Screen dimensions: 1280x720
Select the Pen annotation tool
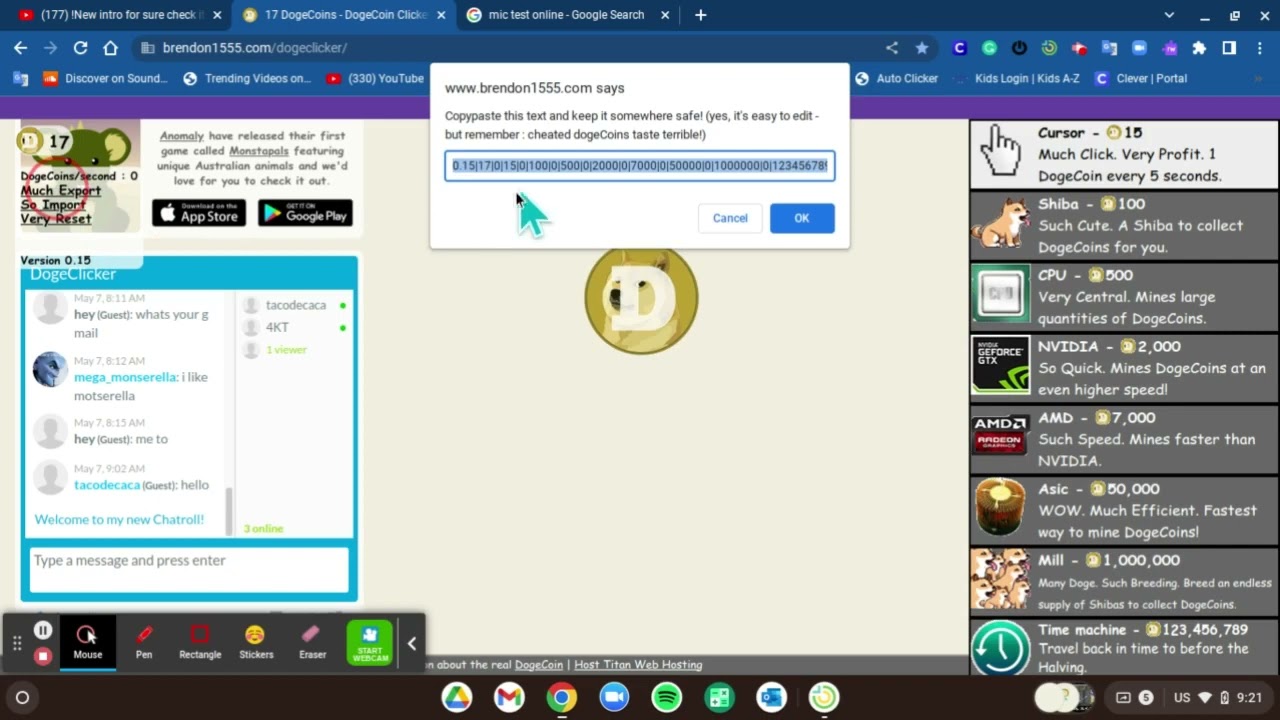[144, 641]
